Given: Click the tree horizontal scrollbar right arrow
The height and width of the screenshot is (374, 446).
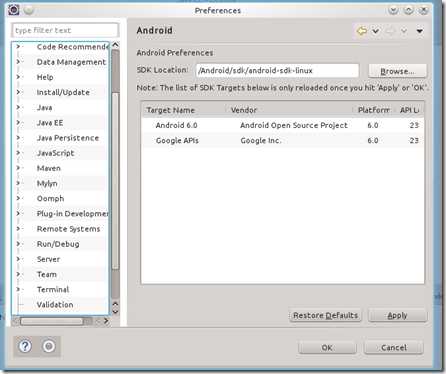Looking at the screenshot, I should click(x=106, y=321).
